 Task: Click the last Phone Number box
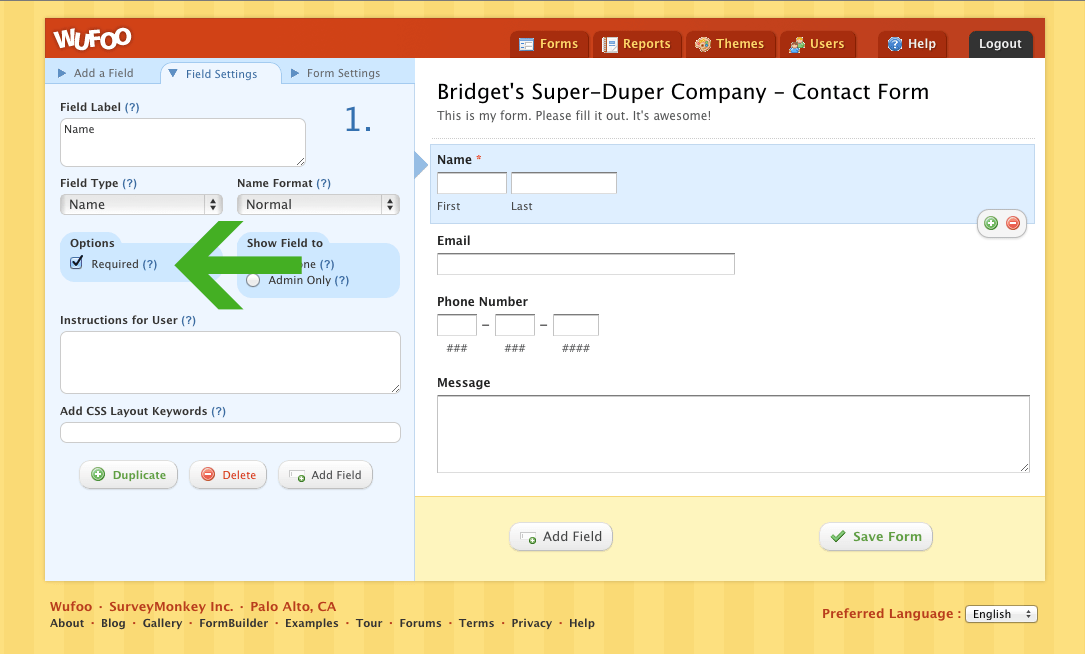pyautogui.click(x=576, y=325)
